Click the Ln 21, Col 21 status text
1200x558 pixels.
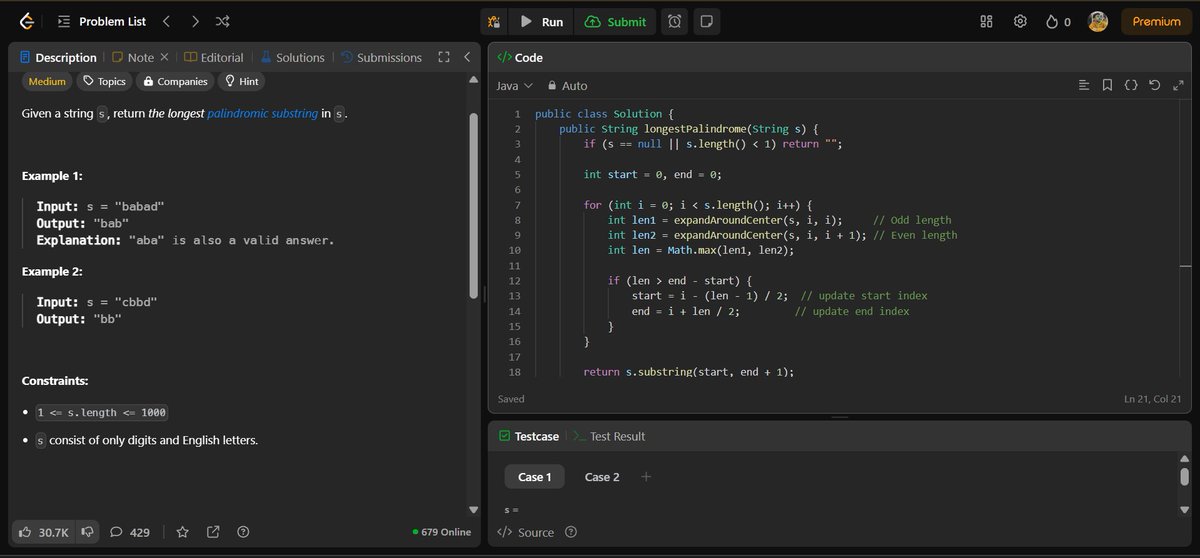1153,399
